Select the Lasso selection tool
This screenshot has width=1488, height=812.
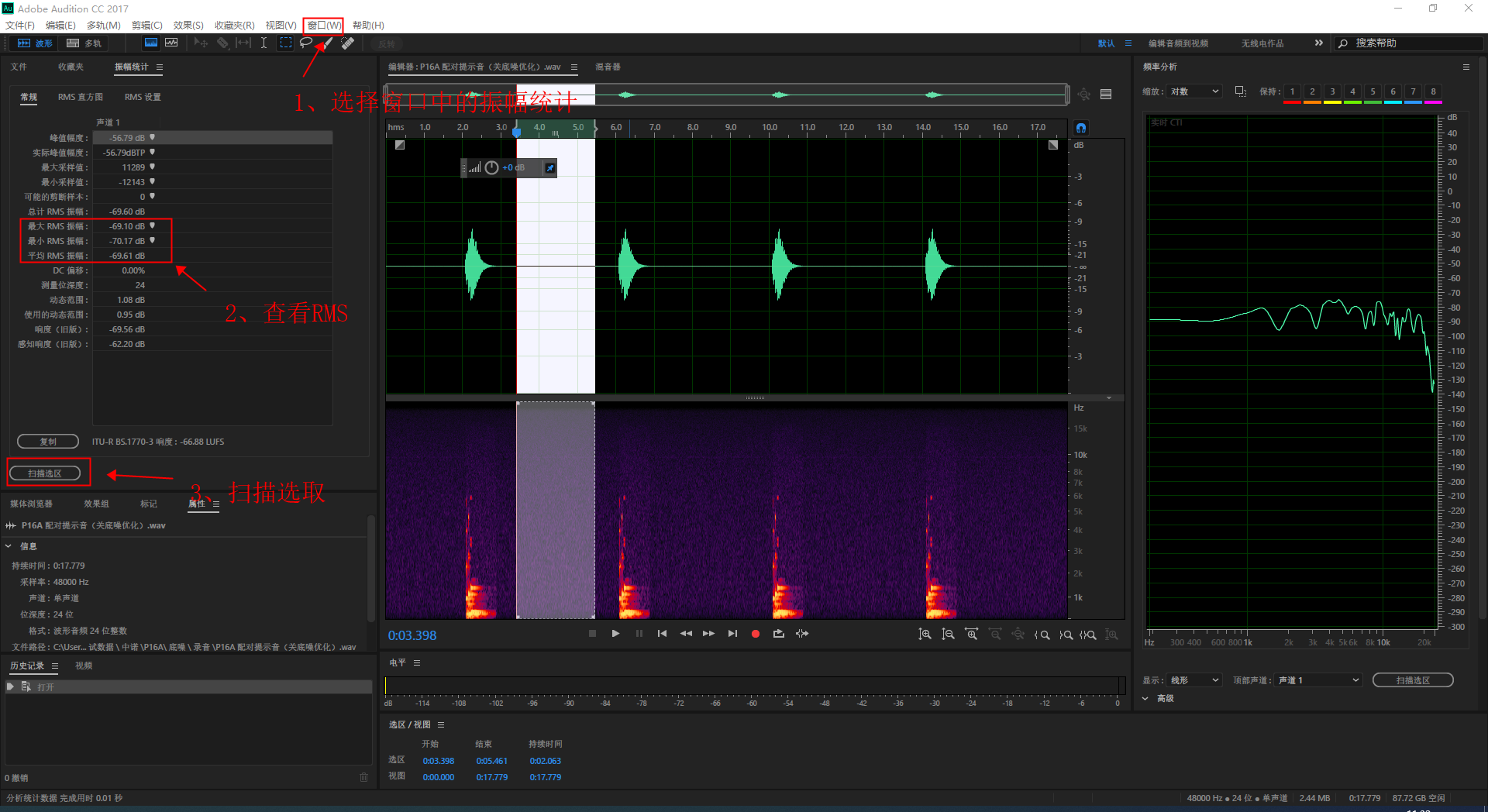[306, 43]
